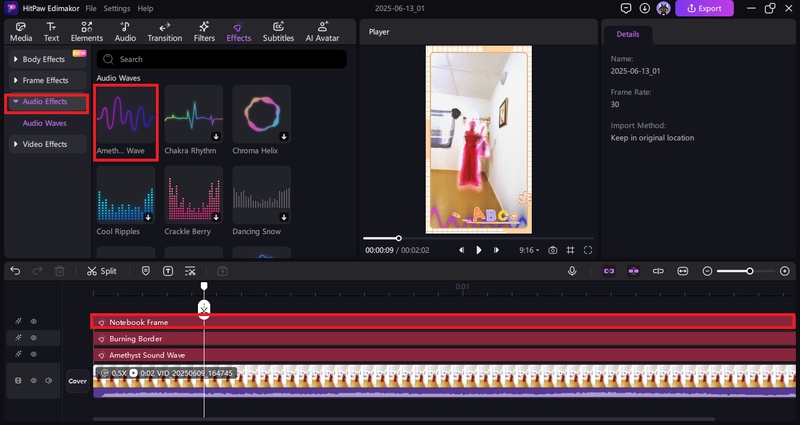Expand the Body Effects category

(45, 60)
